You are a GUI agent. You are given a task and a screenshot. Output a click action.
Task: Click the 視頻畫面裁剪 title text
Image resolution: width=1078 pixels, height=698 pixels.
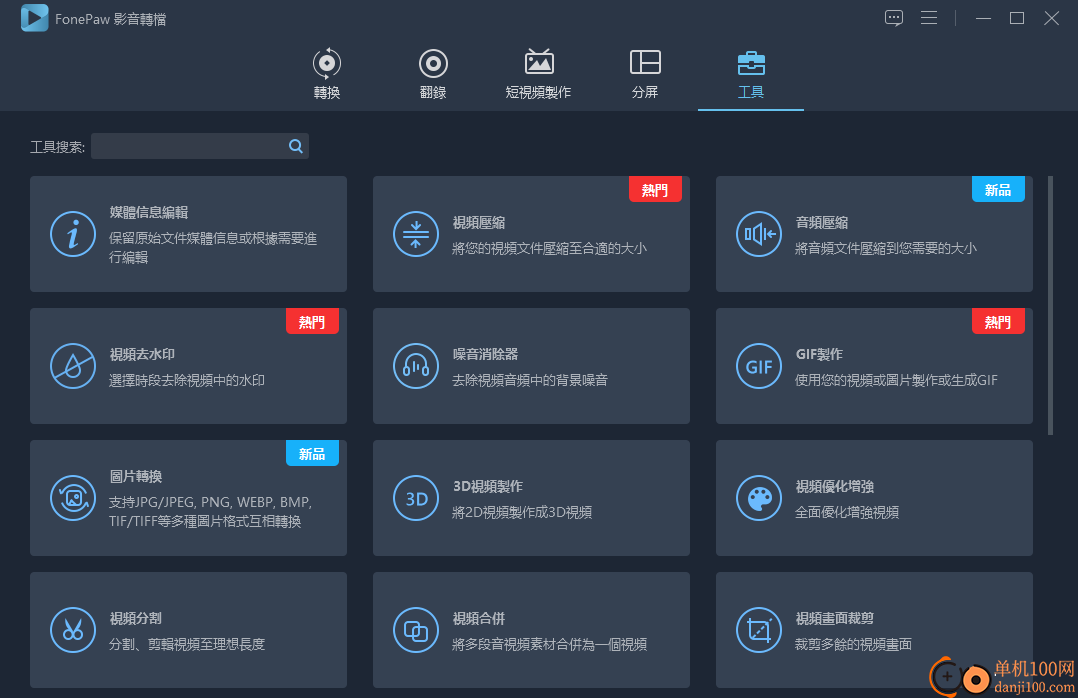coord(835,618)
